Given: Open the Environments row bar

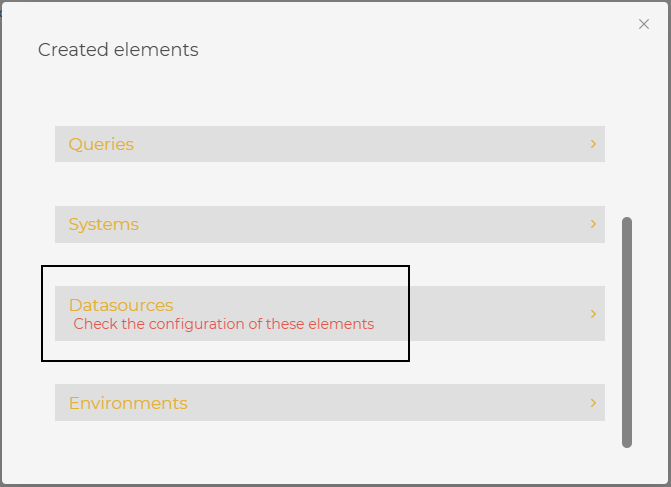Looking at the screenshot, I should tap(330, 403).
